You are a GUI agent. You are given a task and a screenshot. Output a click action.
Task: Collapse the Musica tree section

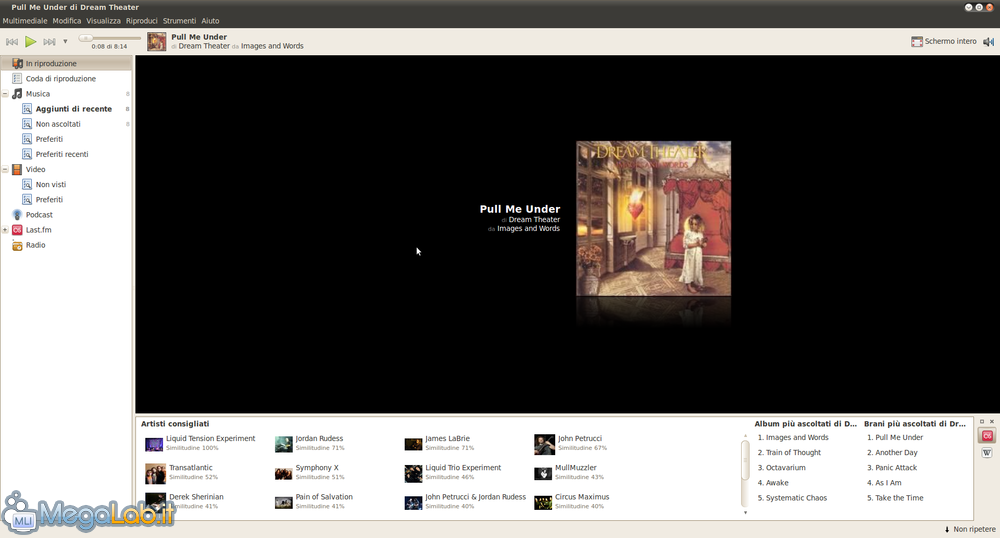coord(5,94)
